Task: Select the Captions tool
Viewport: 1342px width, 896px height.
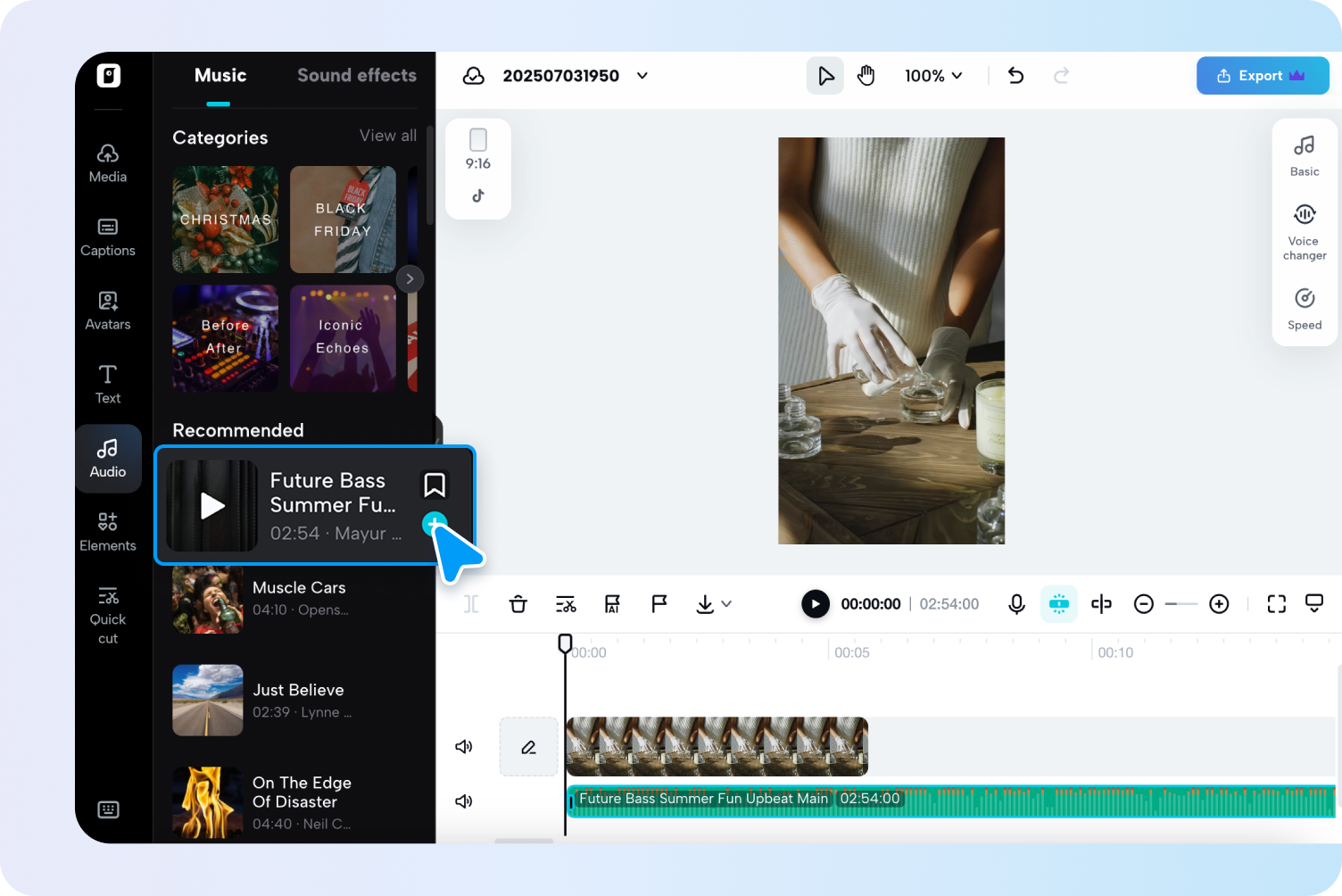Action: [x=107, y=236]
